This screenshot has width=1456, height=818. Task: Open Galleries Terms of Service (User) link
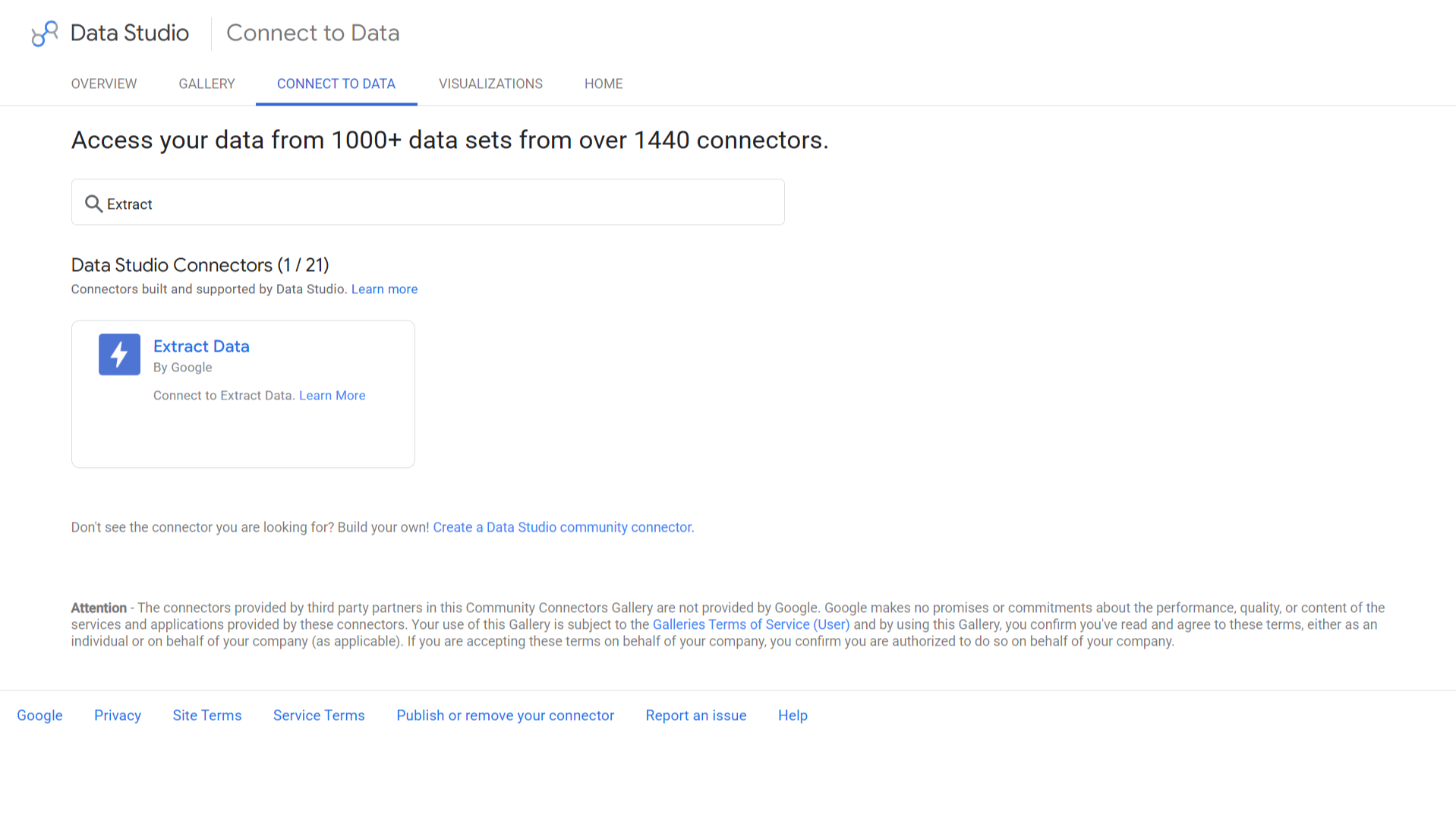point(752,624)
